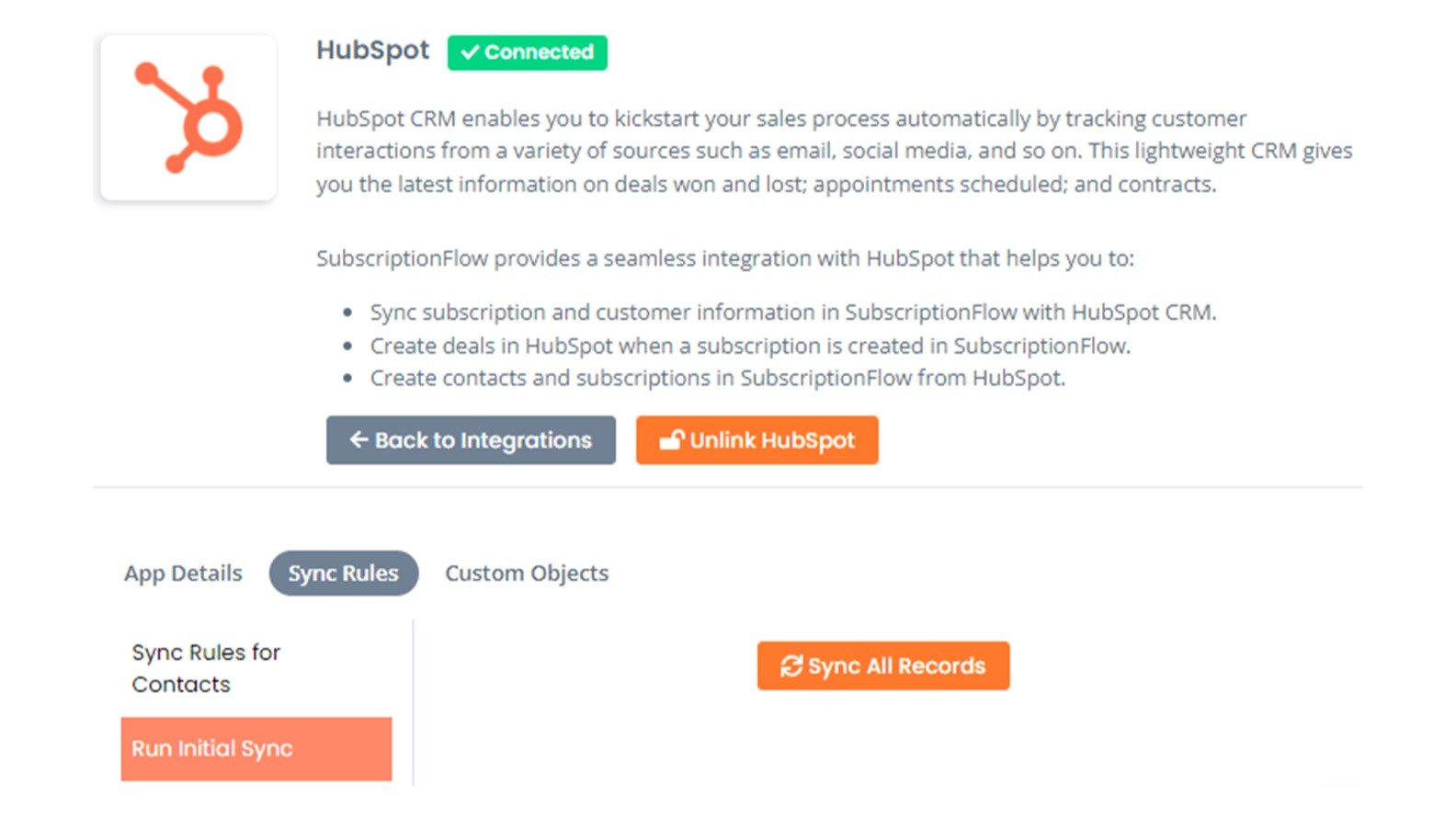The image size is (1456, 819).
Task: Open the Custom Objects tab
Action: [x=526, y=573]
